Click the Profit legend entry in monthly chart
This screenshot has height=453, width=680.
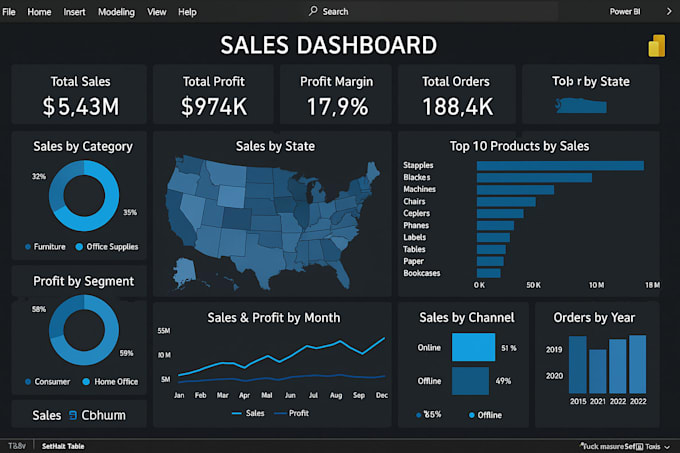pyautogui.click(x=292, y=414)
